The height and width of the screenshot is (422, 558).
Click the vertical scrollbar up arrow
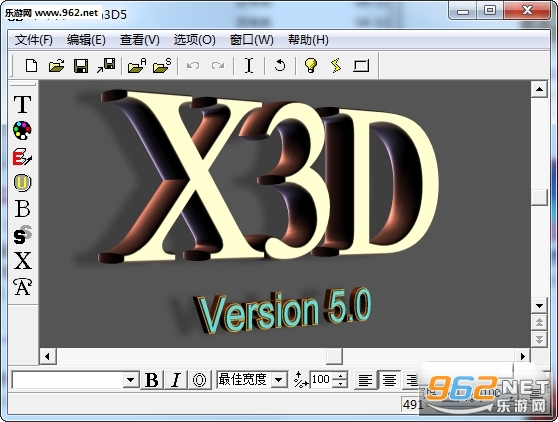tap(539, 89)
